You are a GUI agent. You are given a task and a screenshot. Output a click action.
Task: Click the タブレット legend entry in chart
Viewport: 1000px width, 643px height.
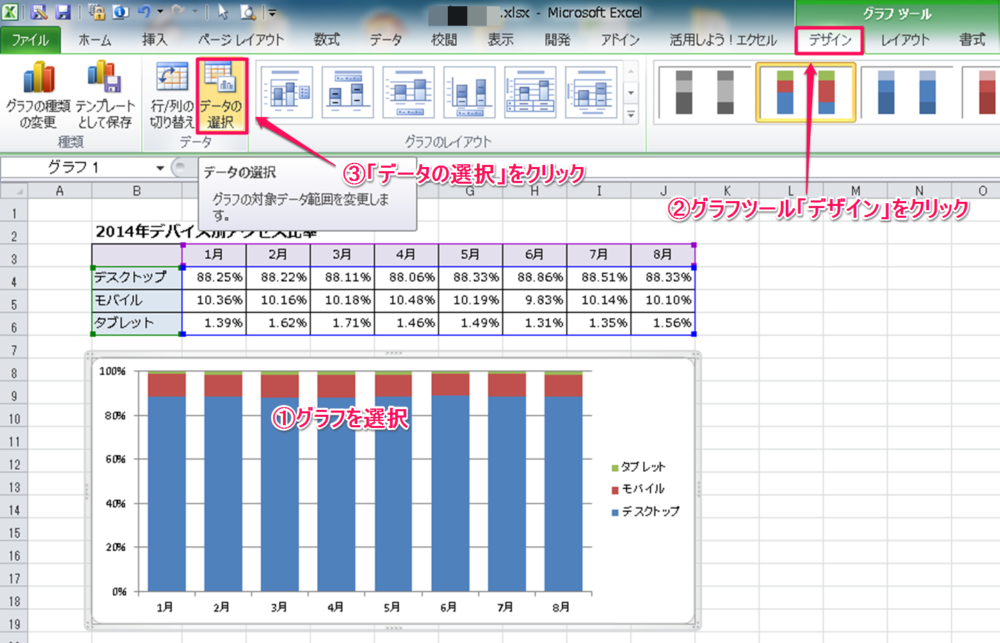click(x=642, y=468)
